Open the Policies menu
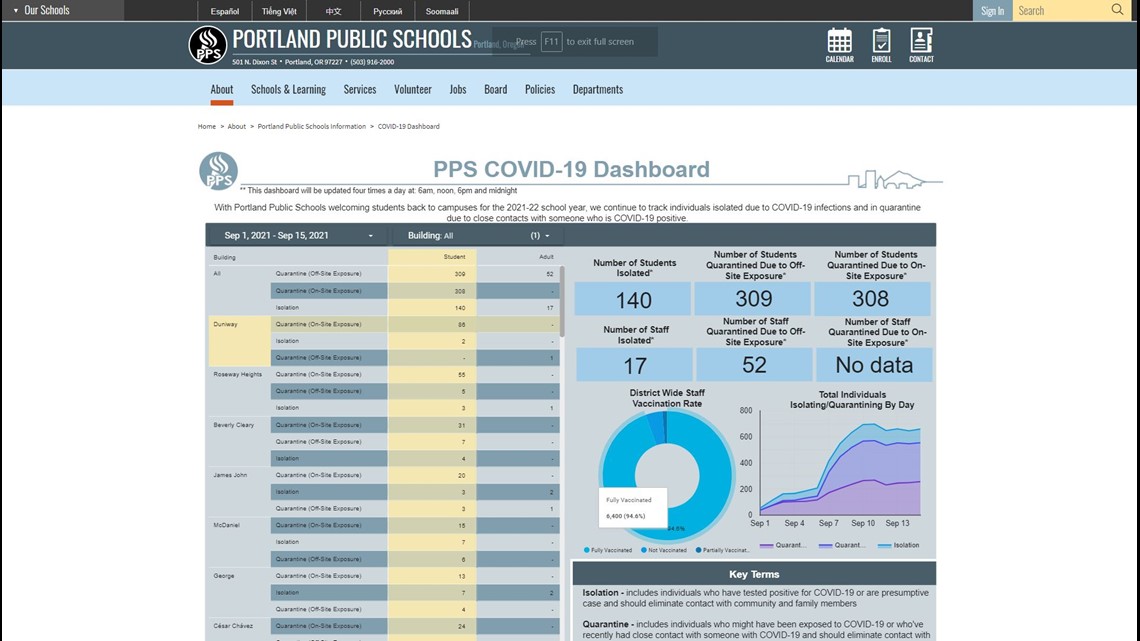Image resolution: width=1140 pixels, height=641 pixels. point(540,89)
